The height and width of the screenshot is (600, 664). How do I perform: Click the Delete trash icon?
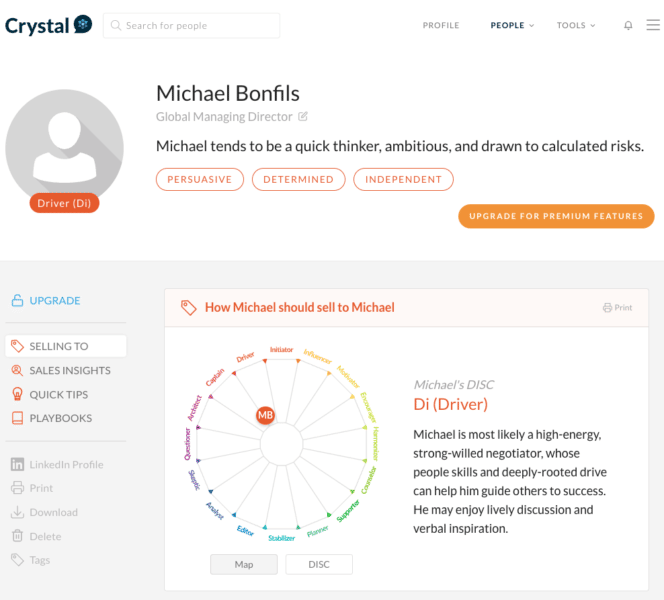coord(17,536)
